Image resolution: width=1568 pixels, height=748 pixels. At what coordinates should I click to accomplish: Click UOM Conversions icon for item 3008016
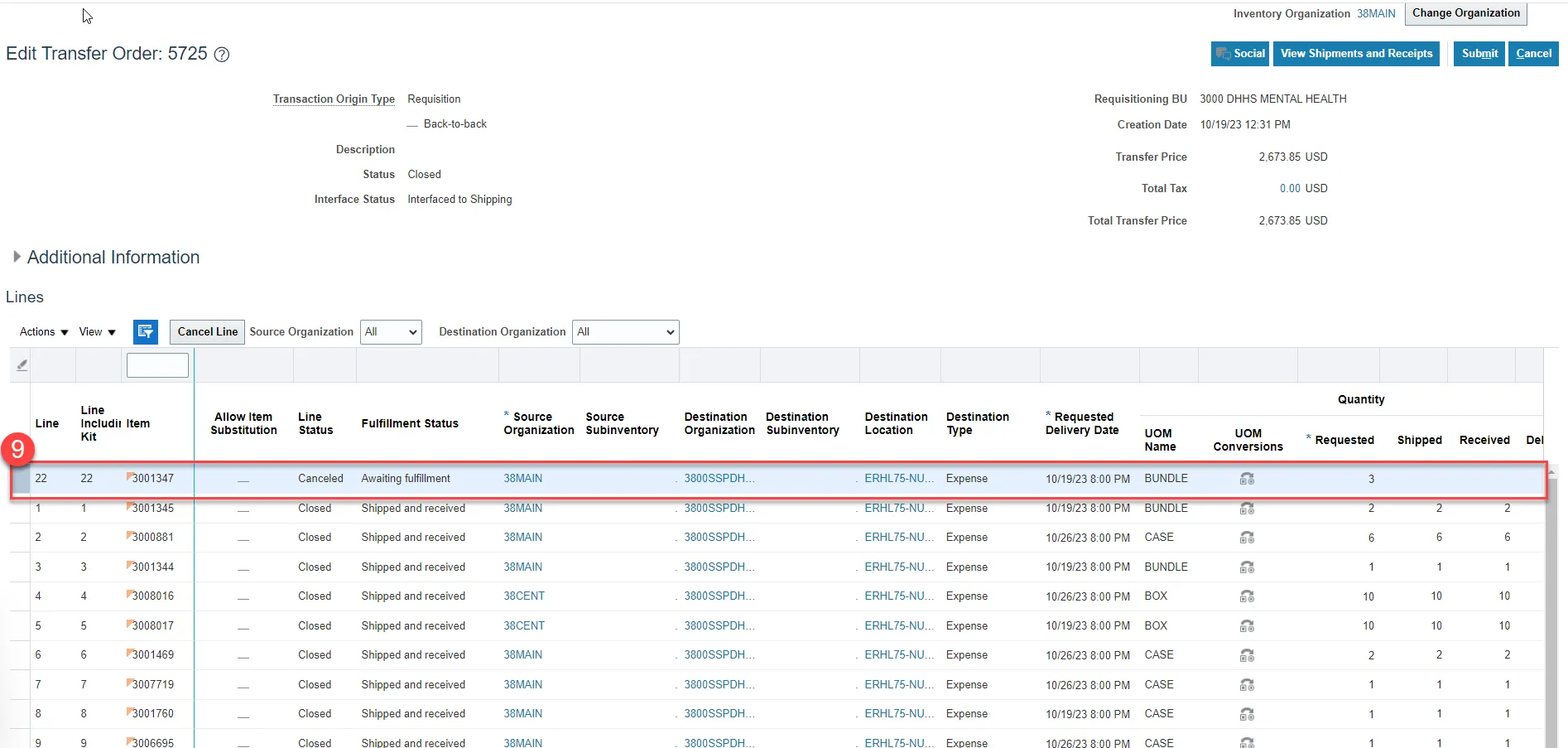1247,596
